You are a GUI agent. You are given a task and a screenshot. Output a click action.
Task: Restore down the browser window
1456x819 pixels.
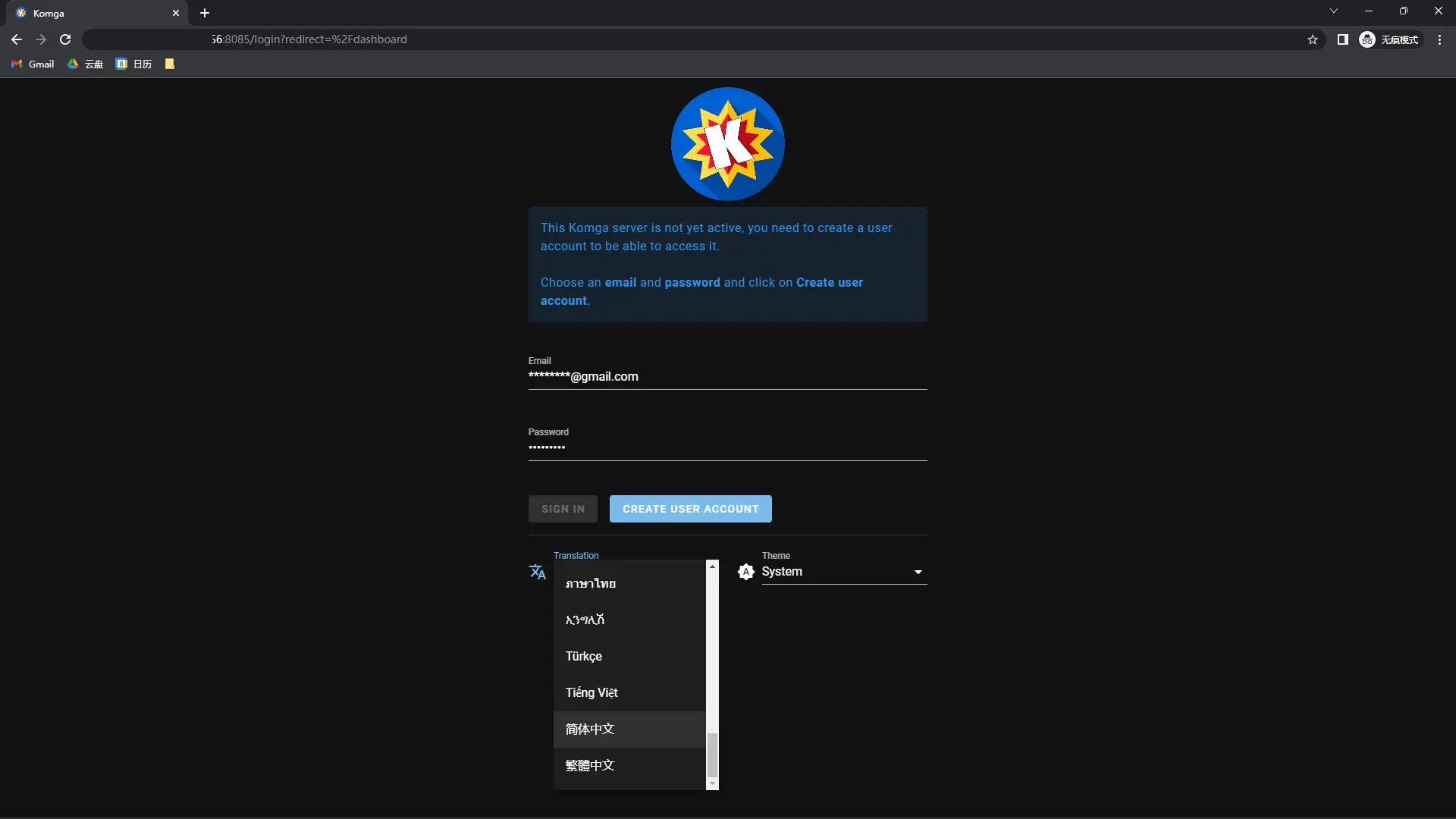coord(1403,11)
